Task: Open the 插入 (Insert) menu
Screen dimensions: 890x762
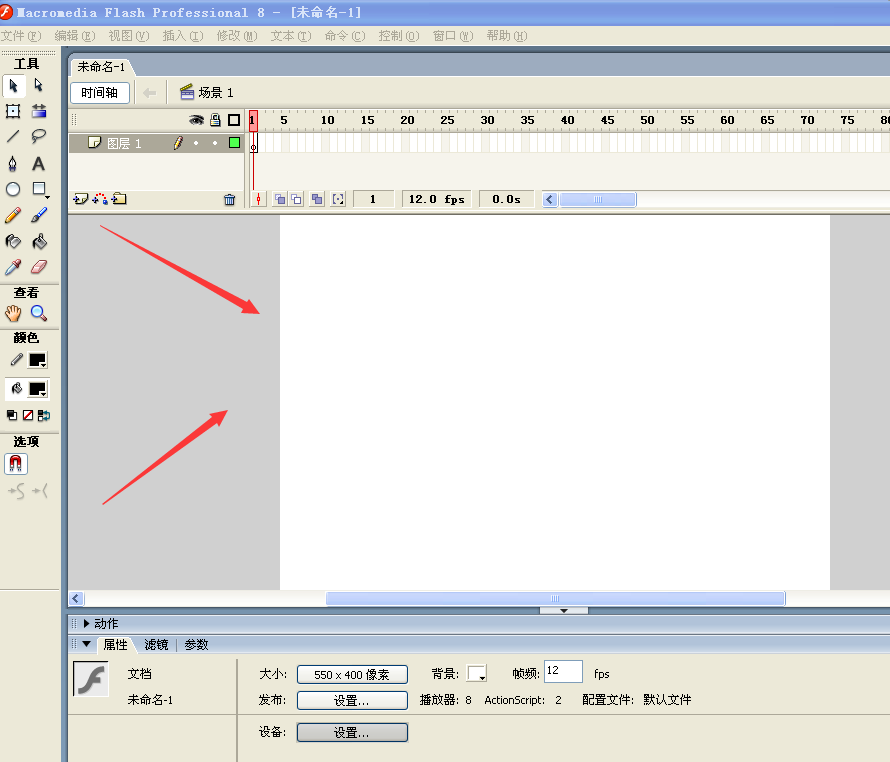Action: click(182, 36)
